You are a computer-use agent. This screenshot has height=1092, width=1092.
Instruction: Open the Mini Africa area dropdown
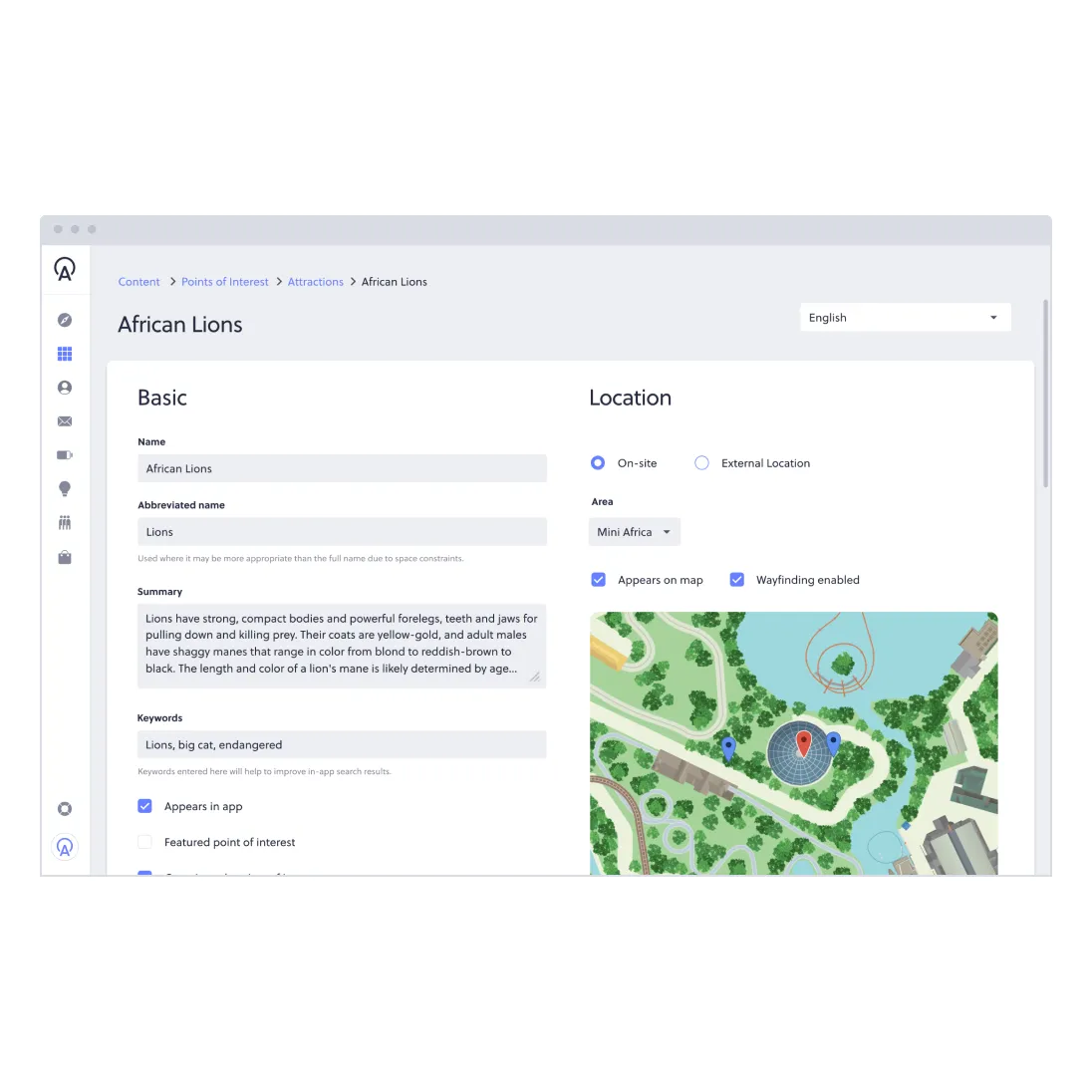635,532
